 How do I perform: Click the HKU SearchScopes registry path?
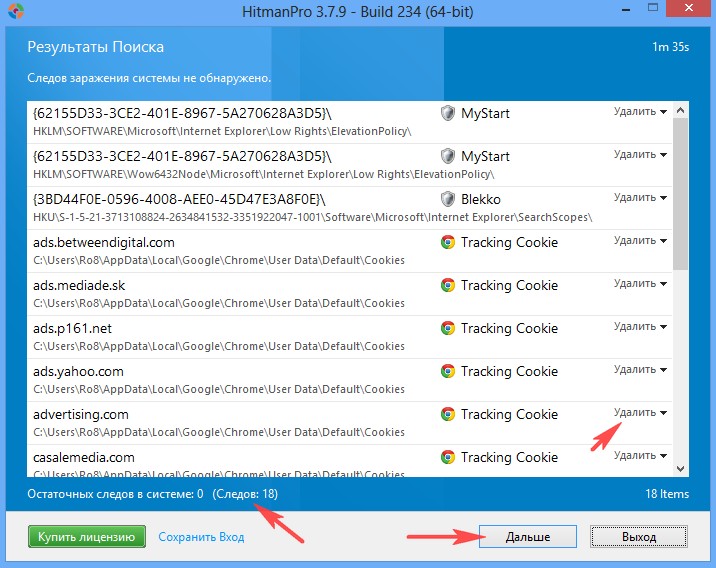coord(313,217)
